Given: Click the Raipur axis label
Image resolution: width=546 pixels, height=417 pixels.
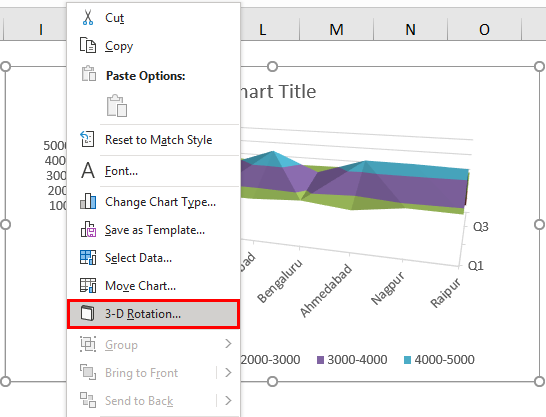Looking at the screenshot, I should point(445,292).
